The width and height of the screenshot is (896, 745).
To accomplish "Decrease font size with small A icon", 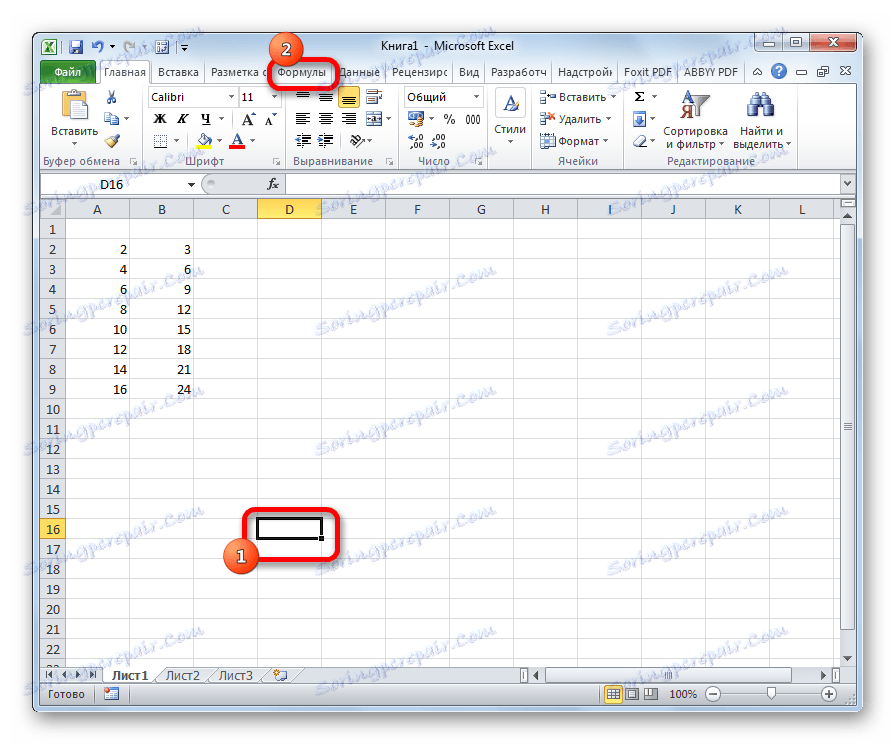I will coord(270,119).
